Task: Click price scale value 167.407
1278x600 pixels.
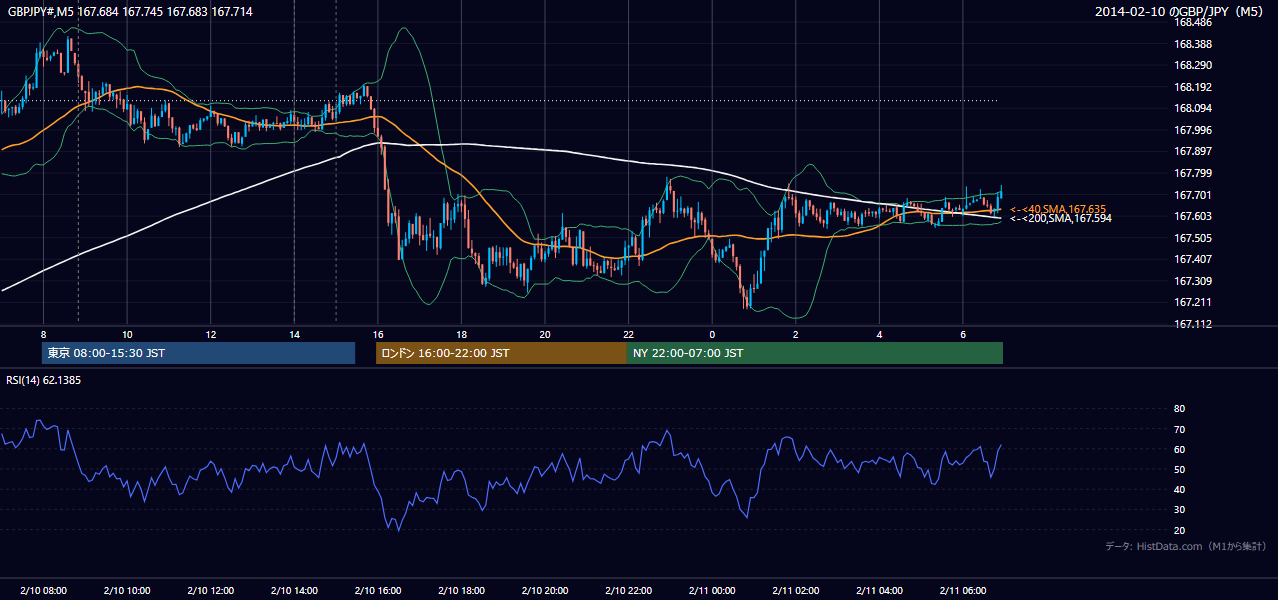Action: tap(1192, 259)
